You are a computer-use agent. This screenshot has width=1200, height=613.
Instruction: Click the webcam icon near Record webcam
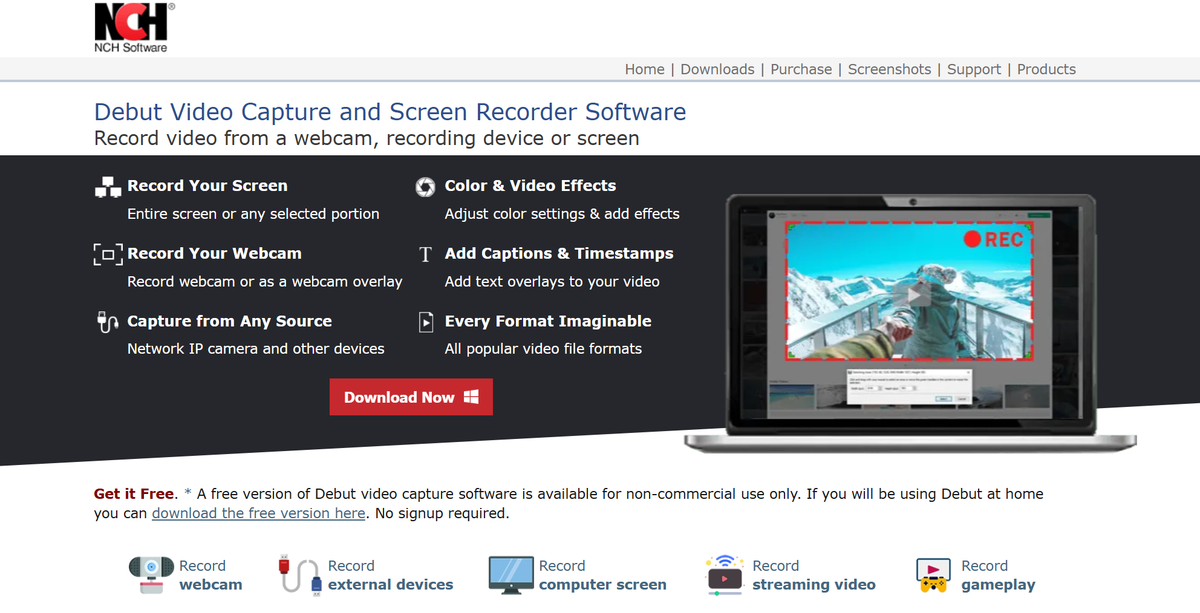(151, 574)
